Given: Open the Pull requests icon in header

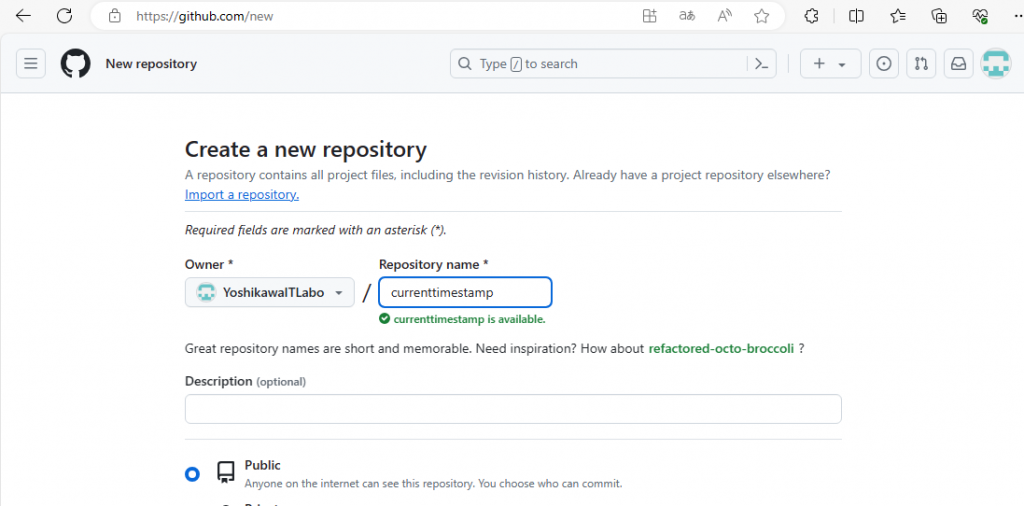Looking at the screenshot, I should 921,64.
